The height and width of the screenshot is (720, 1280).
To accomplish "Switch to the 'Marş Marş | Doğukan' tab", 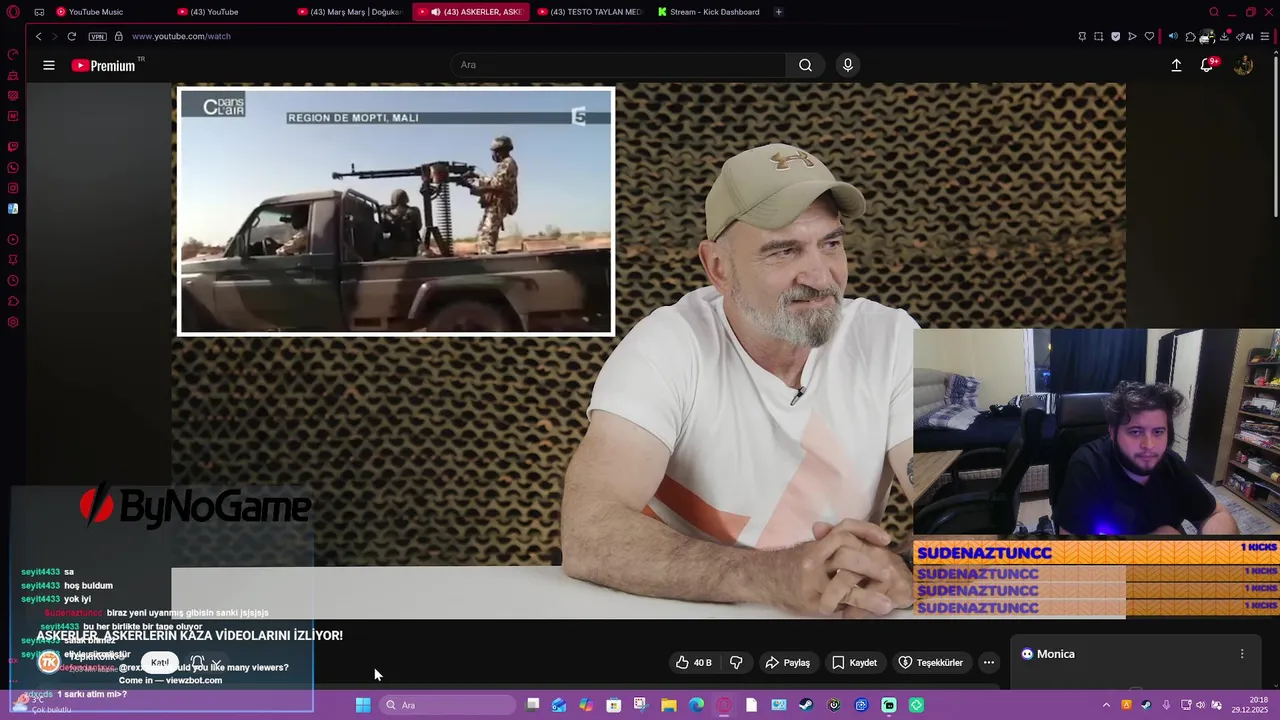I will (x=350, y=12).
